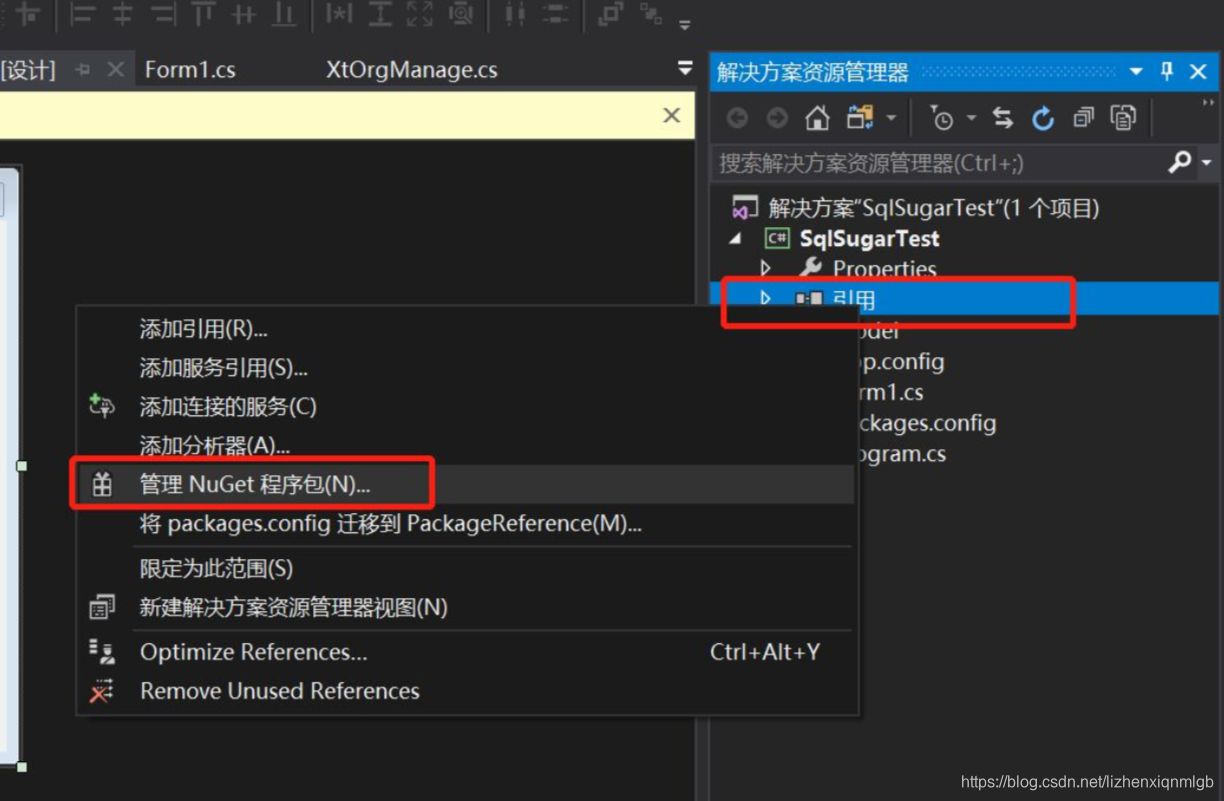Viewport: 1224px width, 801px height.
Task: Collapse the SqlSugarTest project node
Action: coord(737,239)
